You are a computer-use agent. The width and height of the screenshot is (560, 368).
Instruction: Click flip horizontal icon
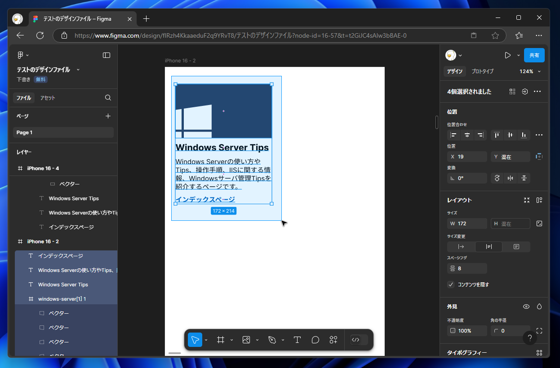(510, 178)
